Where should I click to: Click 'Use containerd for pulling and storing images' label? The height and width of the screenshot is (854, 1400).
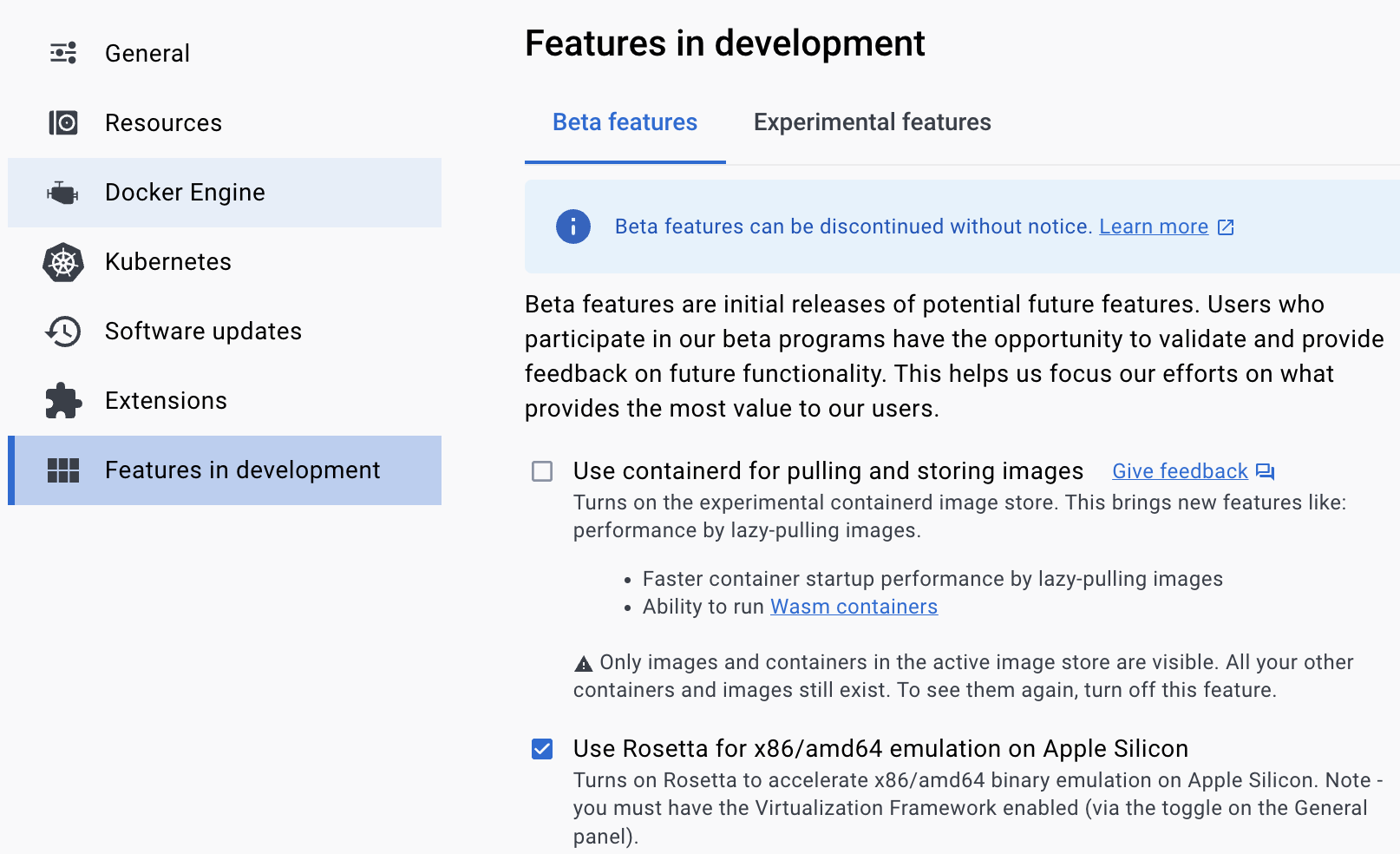point(828,471)
